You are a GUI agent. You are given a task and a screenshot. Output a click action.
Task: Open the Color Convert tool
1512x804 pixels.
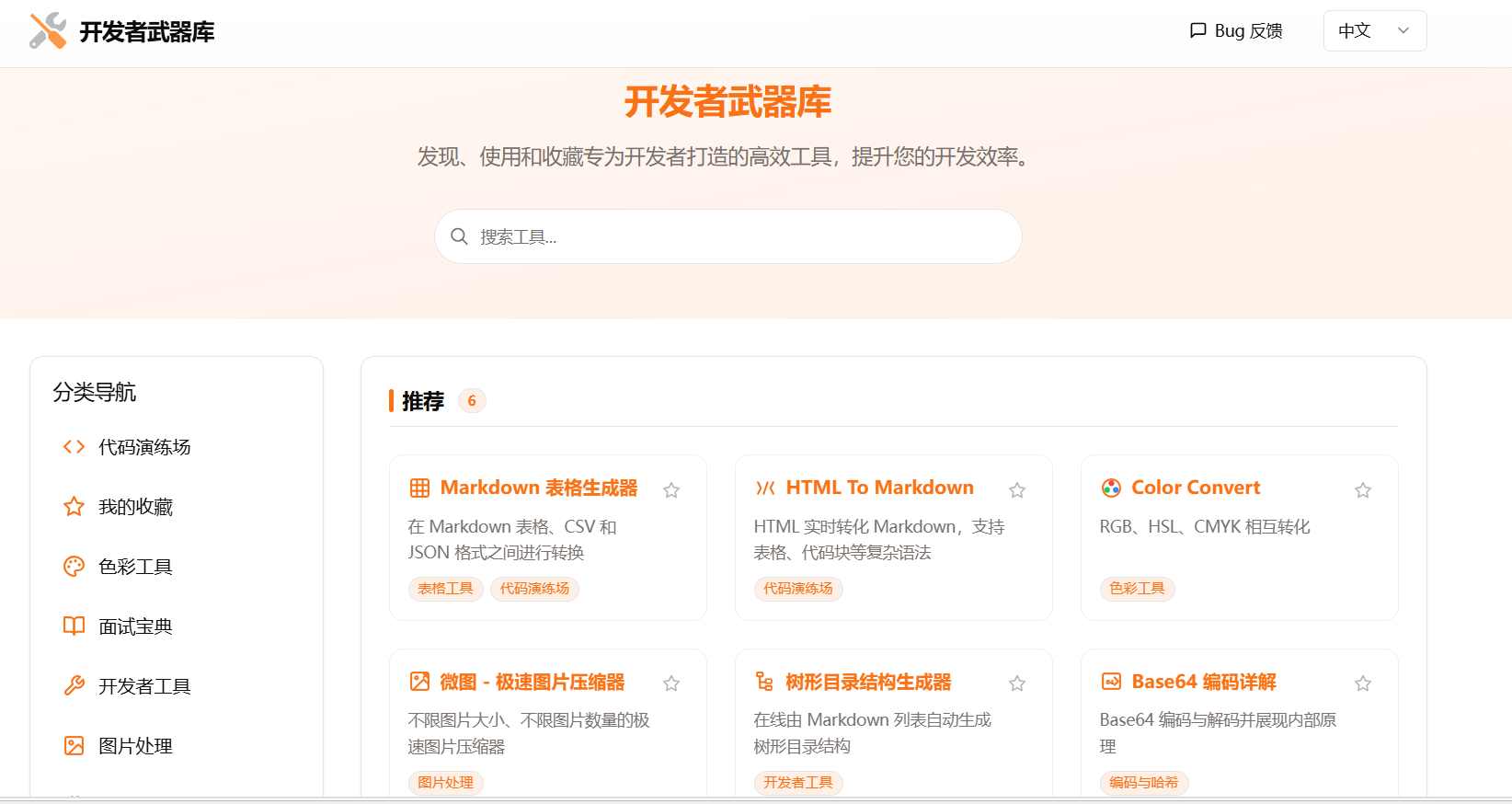pyautogui.click(x=1196, y=488)
